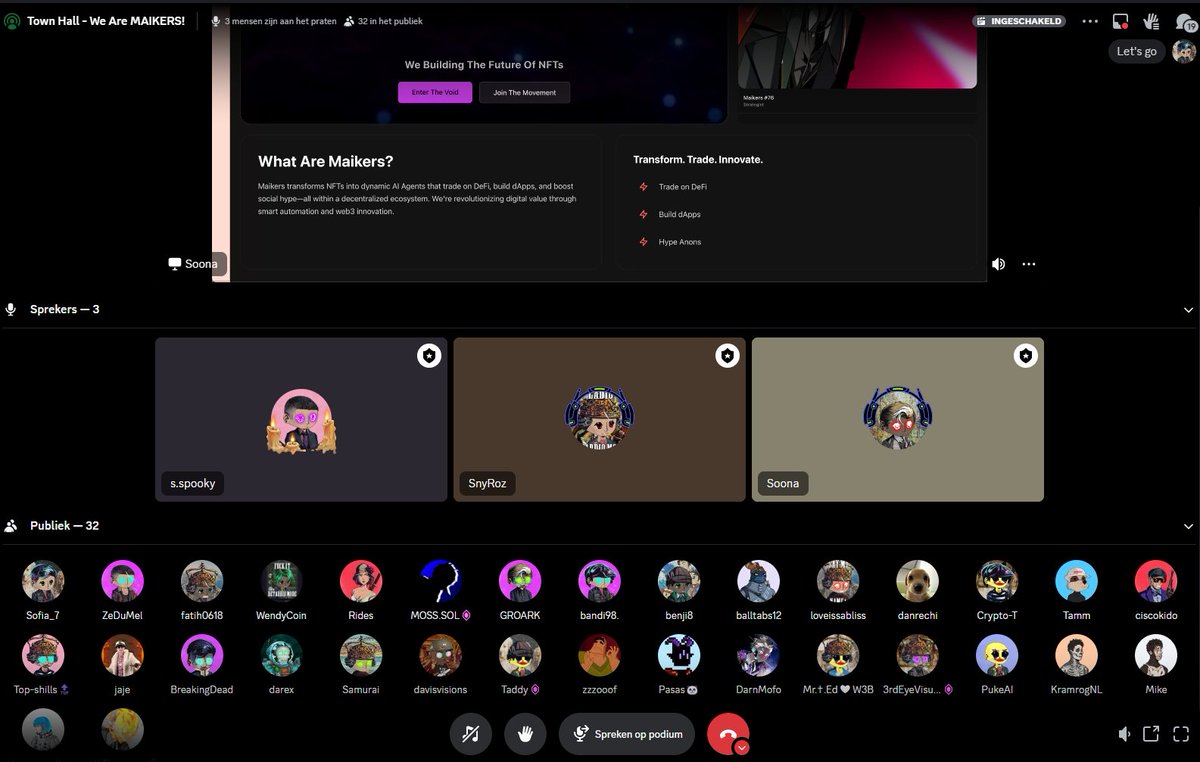Open Sofia_7's avatar in the audience
Image resolution: width=1200 pixels, height=762 pixels.
pos(43,581)
